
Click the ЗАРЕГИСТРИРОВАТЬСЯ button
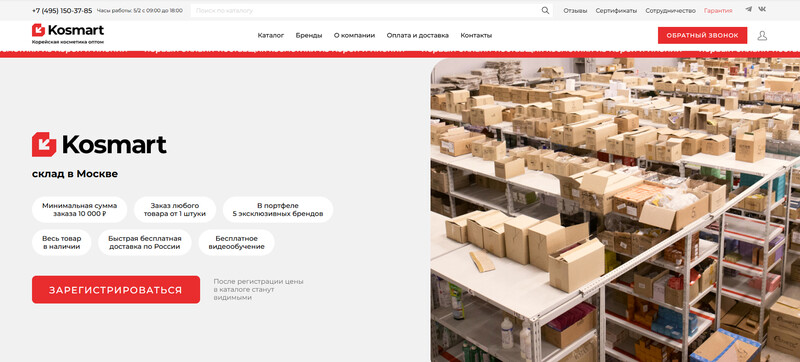pyautogui.click(x=116, y=290)
